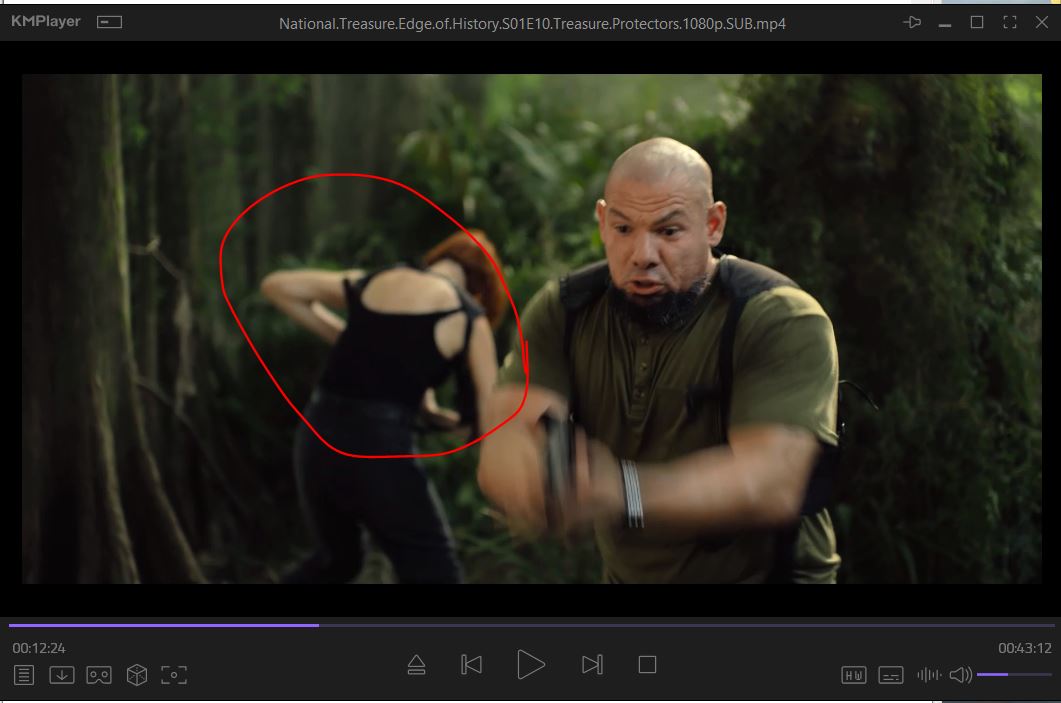Play the video
The width and height of the screenshot is (1061, 703).
pyautogui.click(x=531, y=665)
